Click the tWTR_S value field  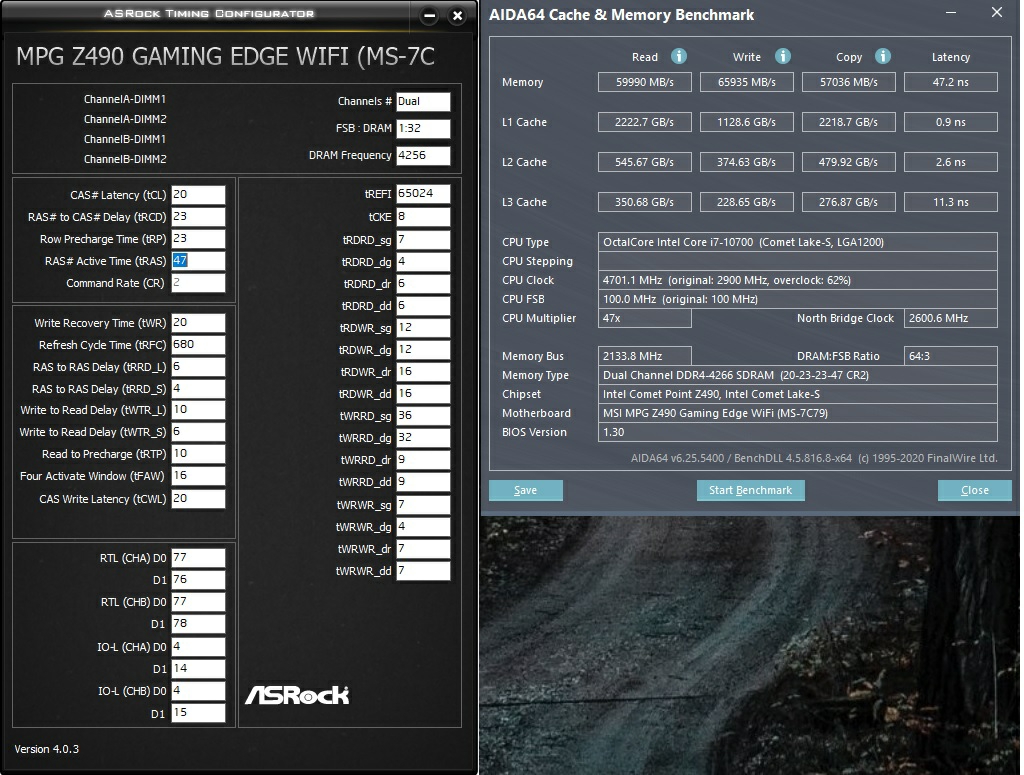click(199, 432)
